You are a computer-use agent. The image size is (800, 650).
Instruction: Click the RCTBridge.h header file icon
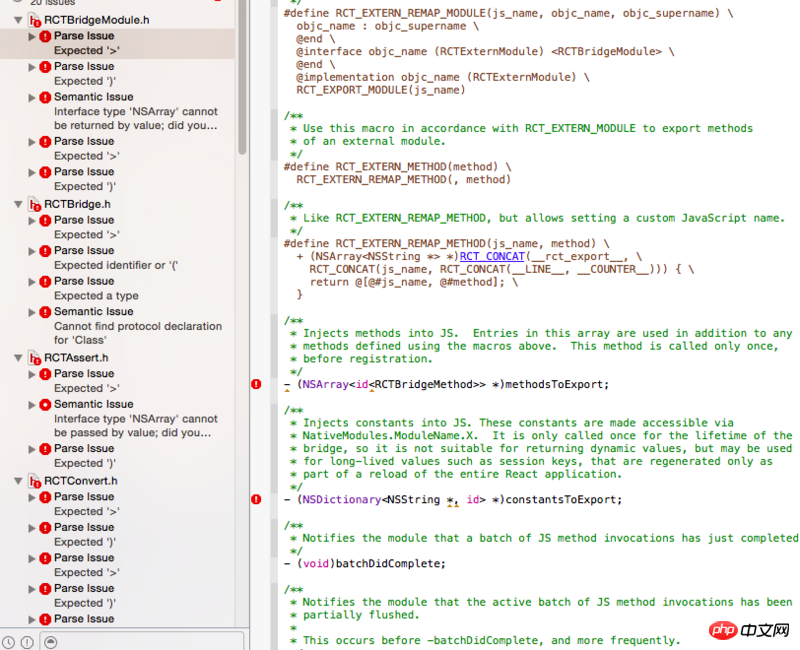coord(34,204)
